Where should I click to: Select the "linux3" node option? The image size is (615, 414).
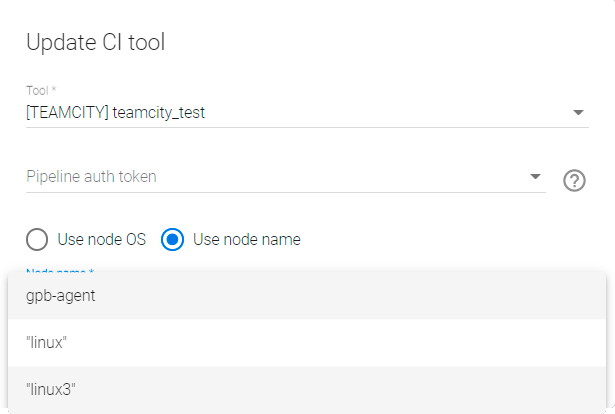click(54, 389)
